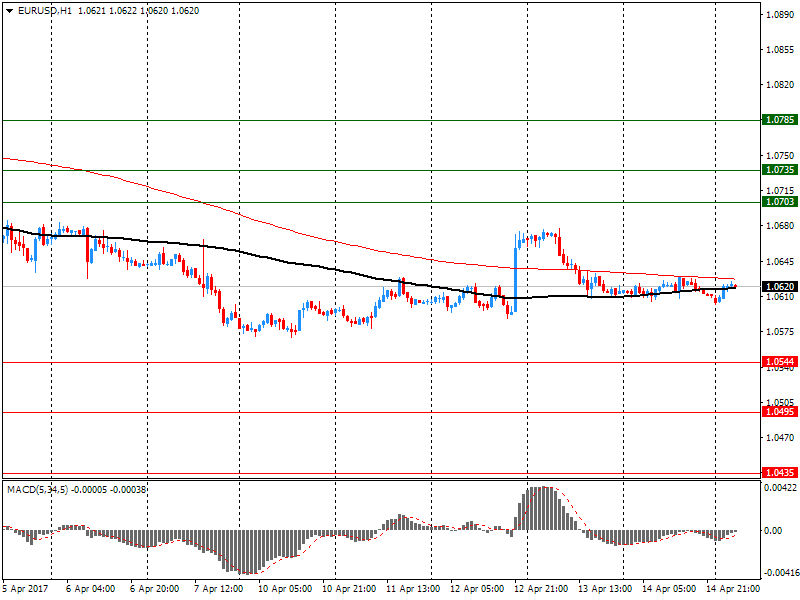Click the 7 Apr 12:00 time axis label
This screenshot has width=800, height=600.
tap(218, 589)
